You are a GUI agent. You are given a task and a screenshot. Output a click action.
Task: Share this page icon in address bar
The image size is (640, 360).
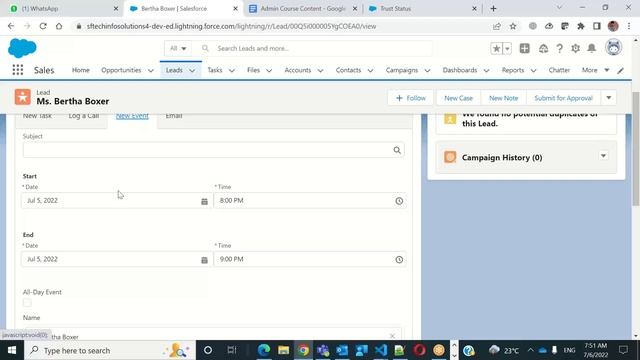click(x=496, y=26)
